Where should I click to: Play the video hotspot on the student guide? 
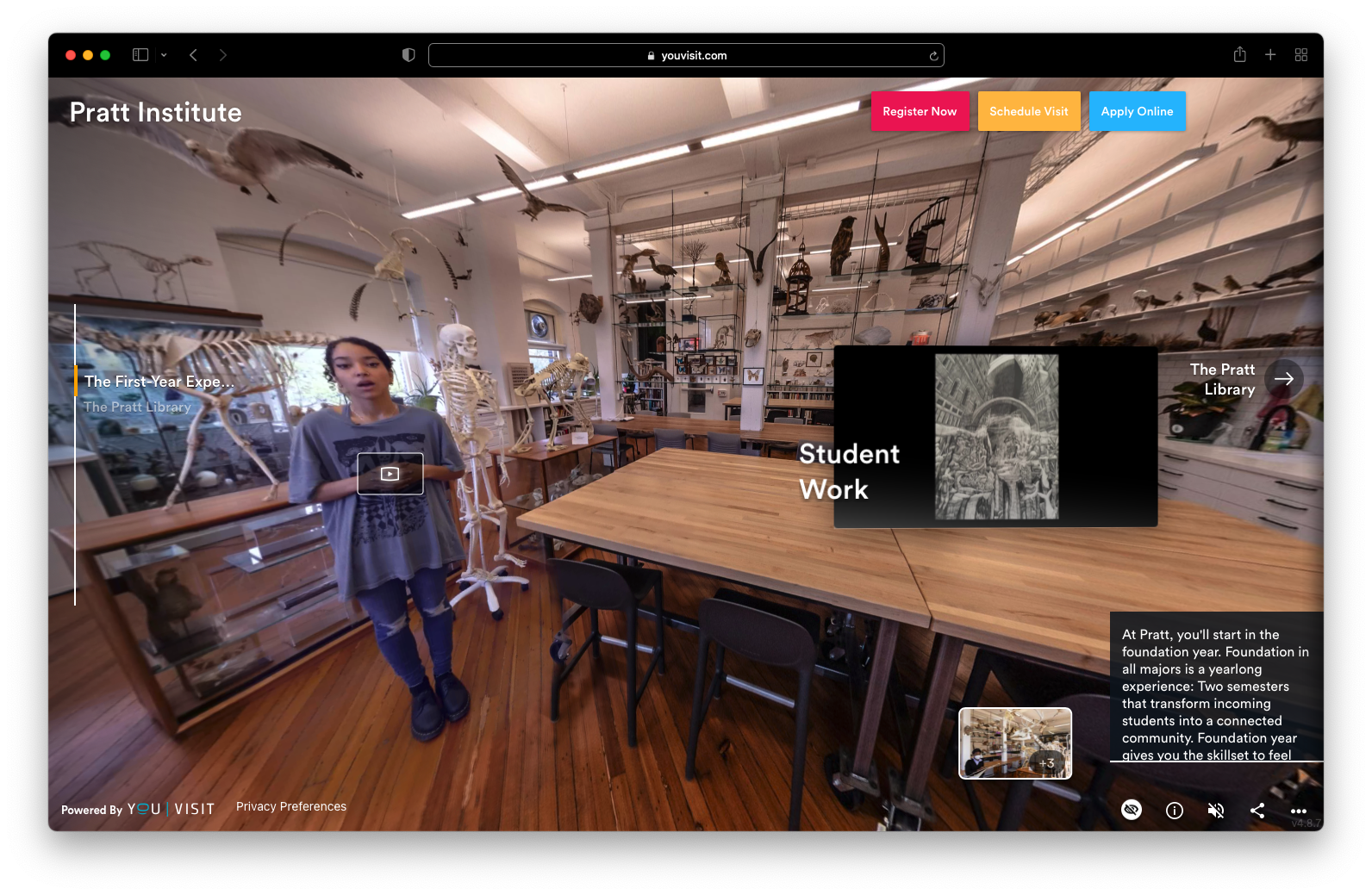click(x=390, y=474)
